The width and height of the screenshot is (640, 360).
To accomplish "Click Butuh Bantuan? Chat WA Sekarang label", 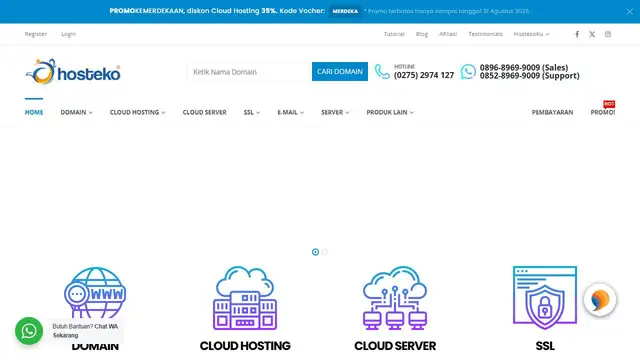I will point(85,331).
